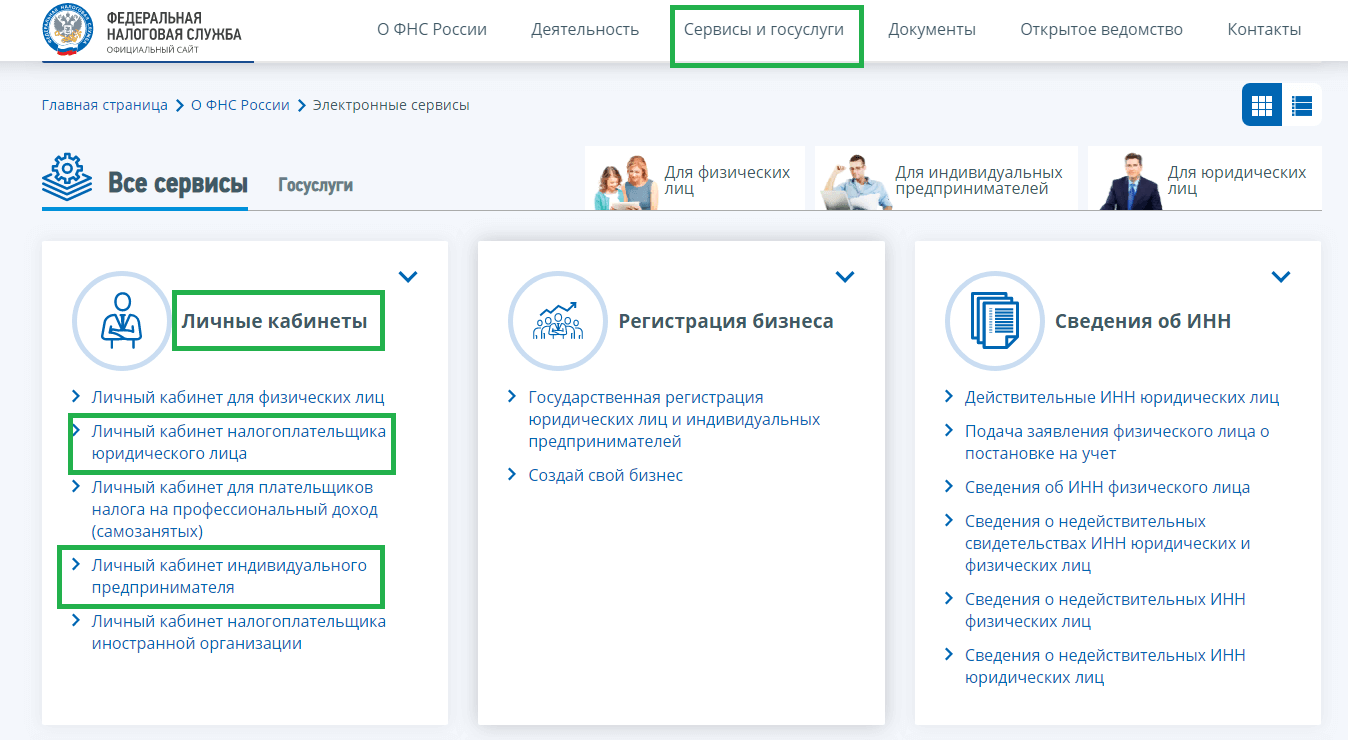Viewport: 1348px width, 740px height.
Task: Switch to grid view layout
Action: coord(1262,105)
